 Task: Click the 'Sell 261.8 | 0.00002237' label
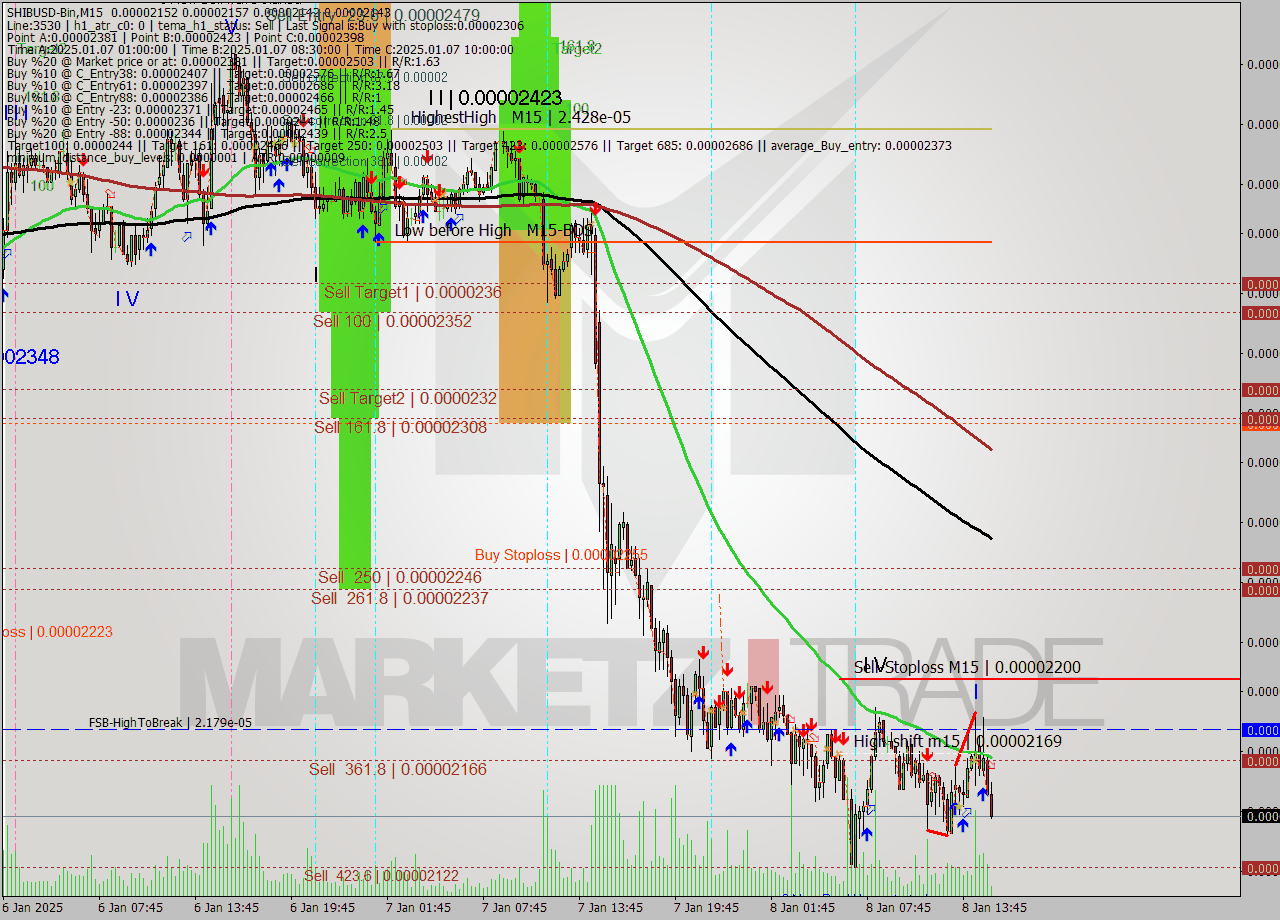click(400, 598)
